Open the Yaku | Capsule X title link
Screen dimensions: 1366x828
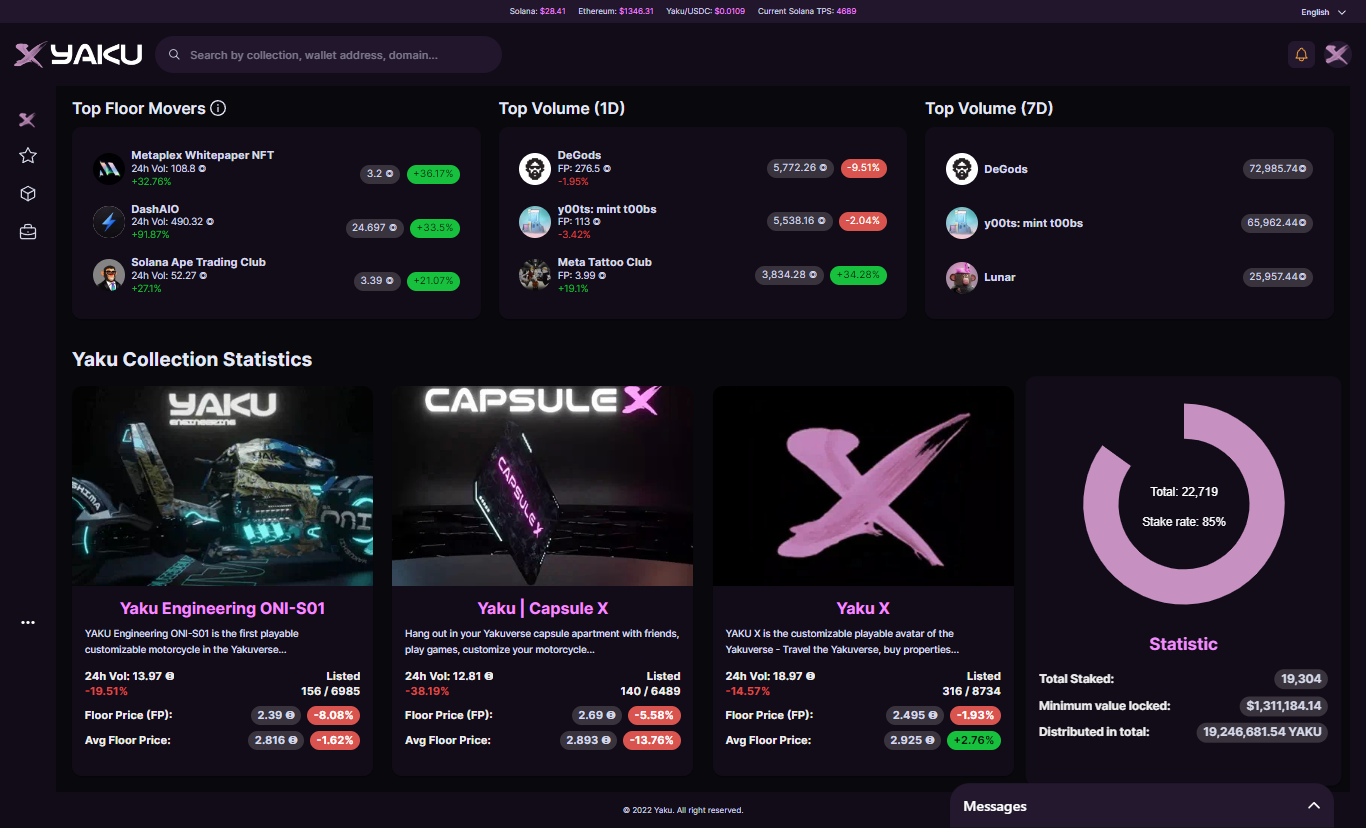[x=543, y=608]
